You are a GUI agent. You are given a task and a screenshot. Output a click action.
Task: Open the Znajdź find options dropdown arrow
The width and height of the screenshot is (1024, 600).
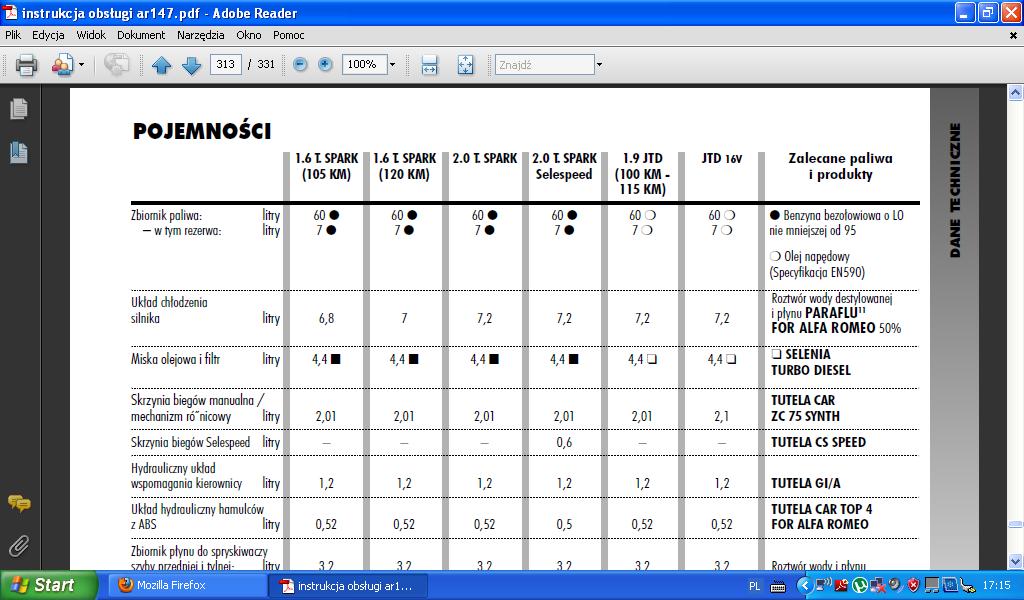click(x=599, y=65)
